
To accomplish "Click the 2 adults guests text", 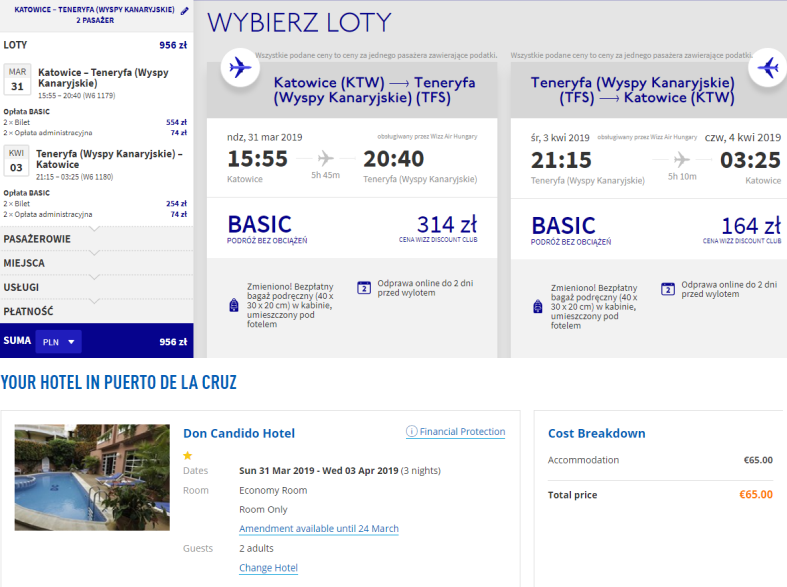I will click(x=256, y=548).
